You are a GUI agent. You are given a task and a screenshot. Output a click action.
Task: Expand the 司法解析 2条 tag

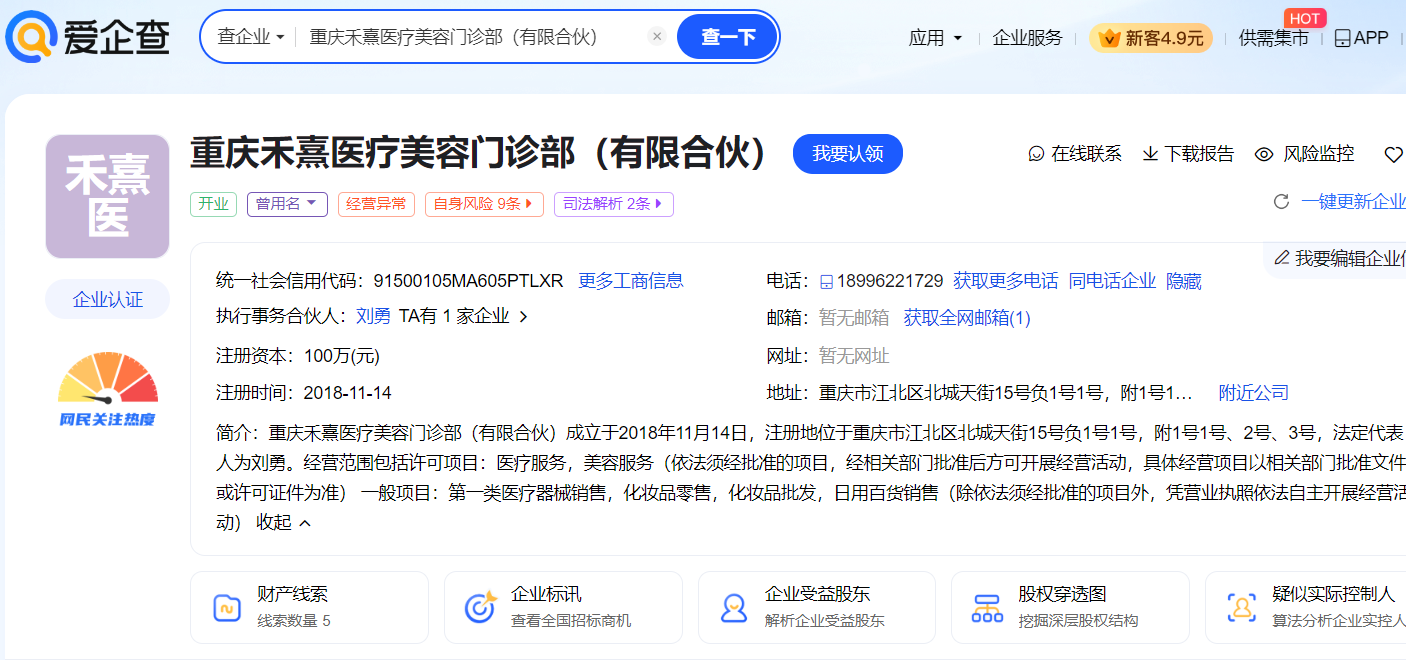point(613,204)
